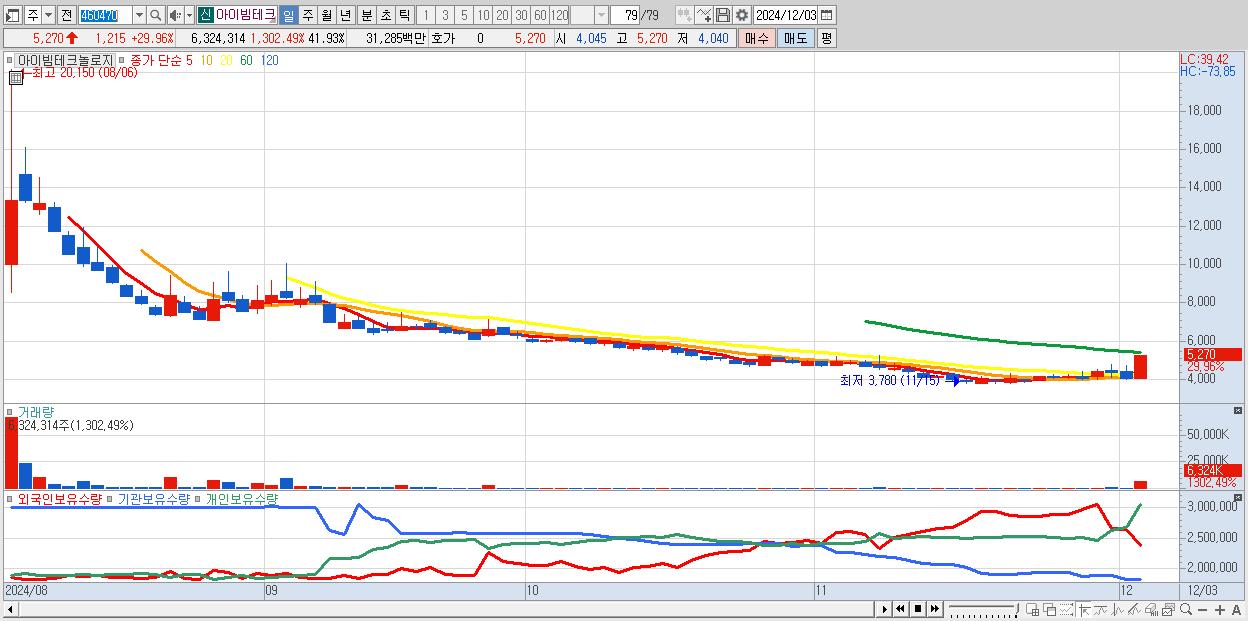Toggle the 외국인보유수량 indicator marker

(x=11, y=499)
